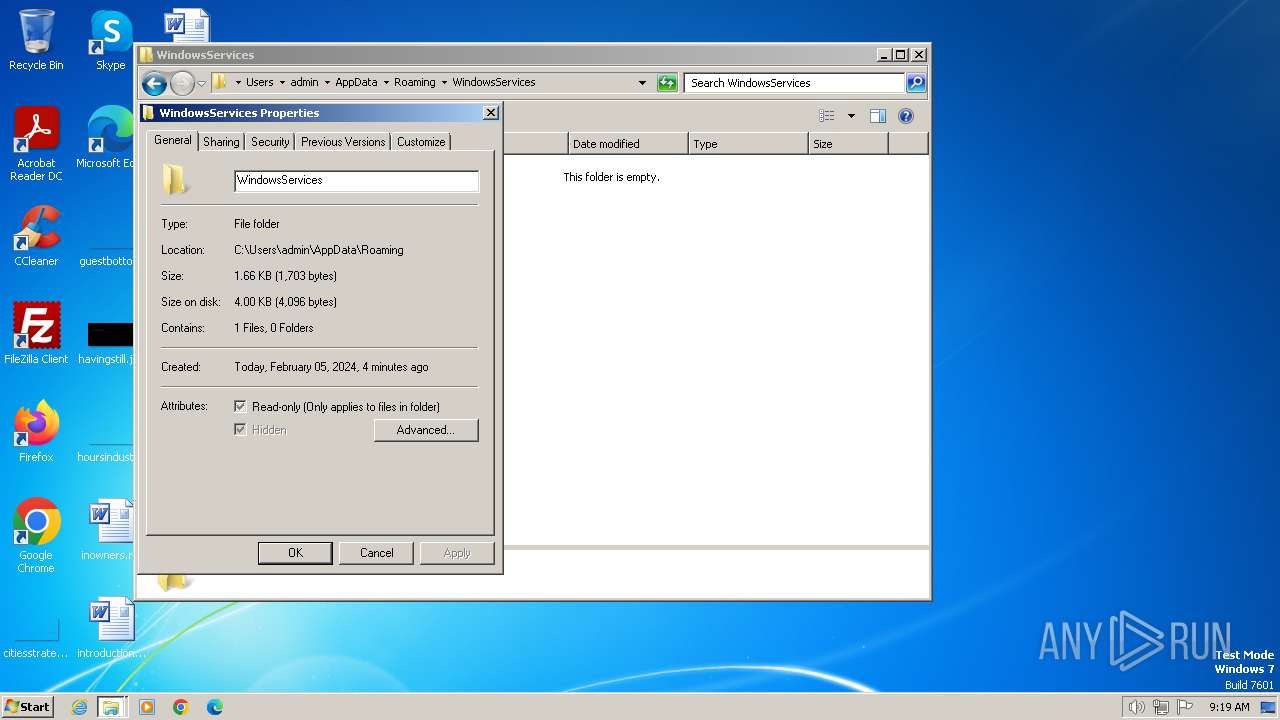Expand the arrow after Users in the address bar

[x=282, y=83]
